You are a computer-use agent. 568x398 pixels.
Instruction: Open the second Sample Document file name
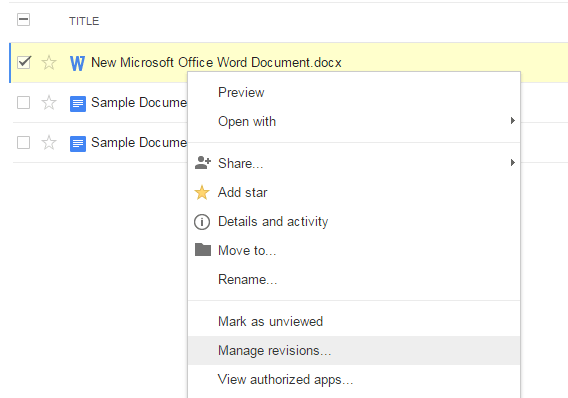coord(139,142)
